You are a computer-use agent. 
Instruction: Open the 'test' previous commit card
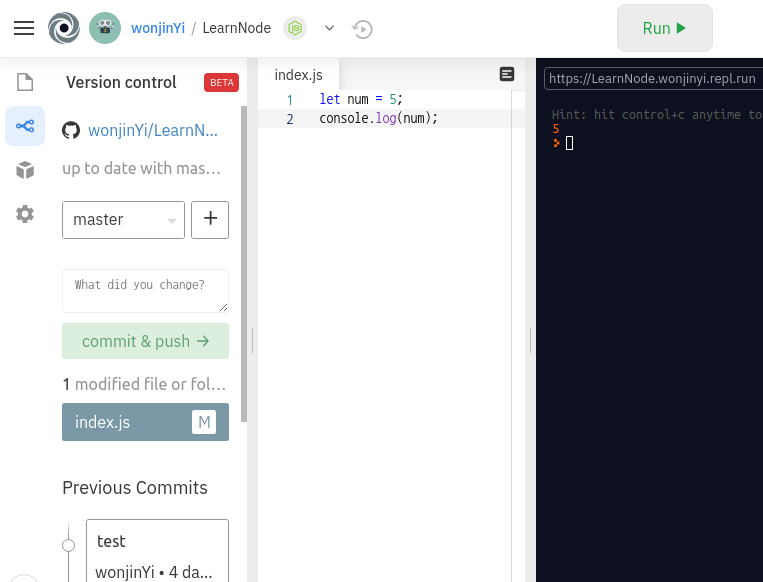point(157,550)
